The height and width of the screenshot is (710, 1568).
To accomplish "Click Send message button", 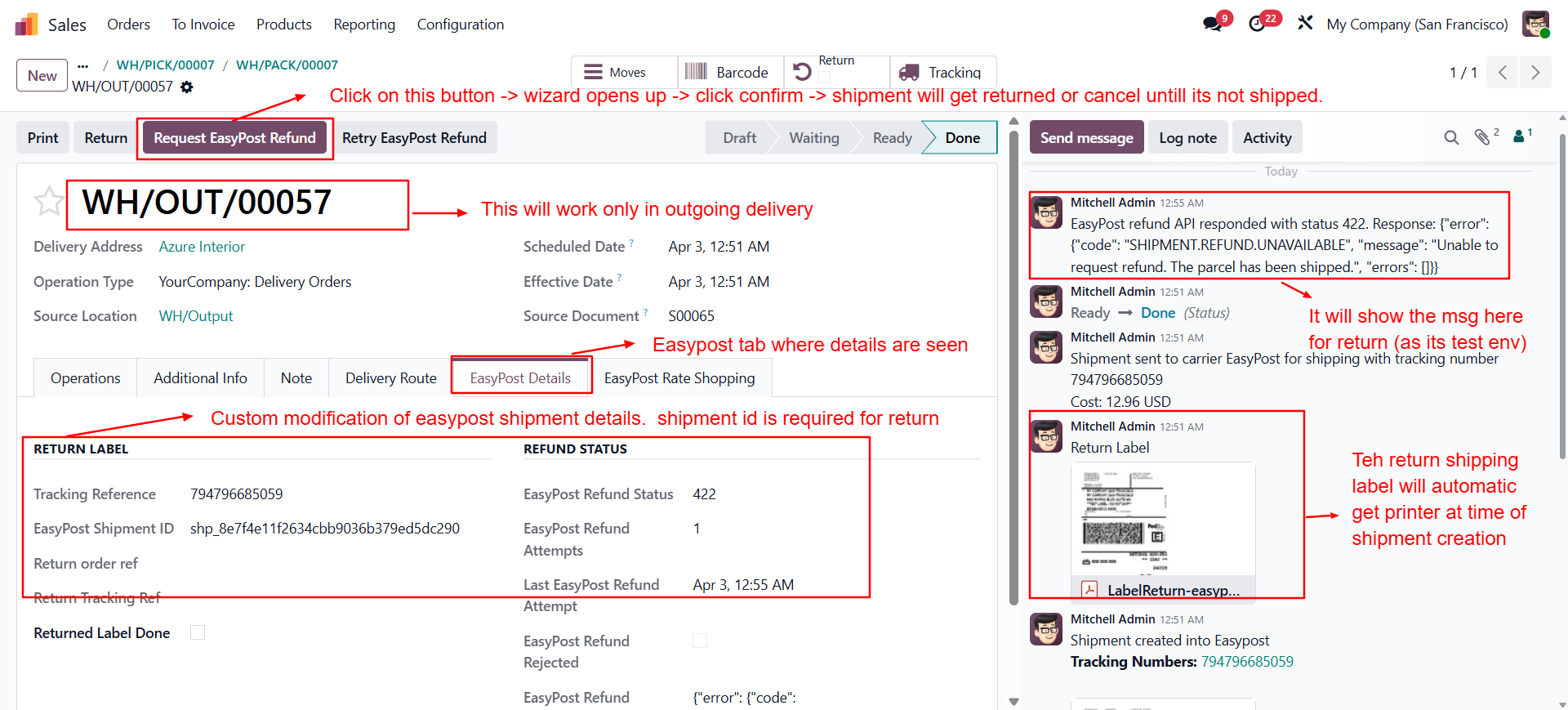I will point(1086,137).
